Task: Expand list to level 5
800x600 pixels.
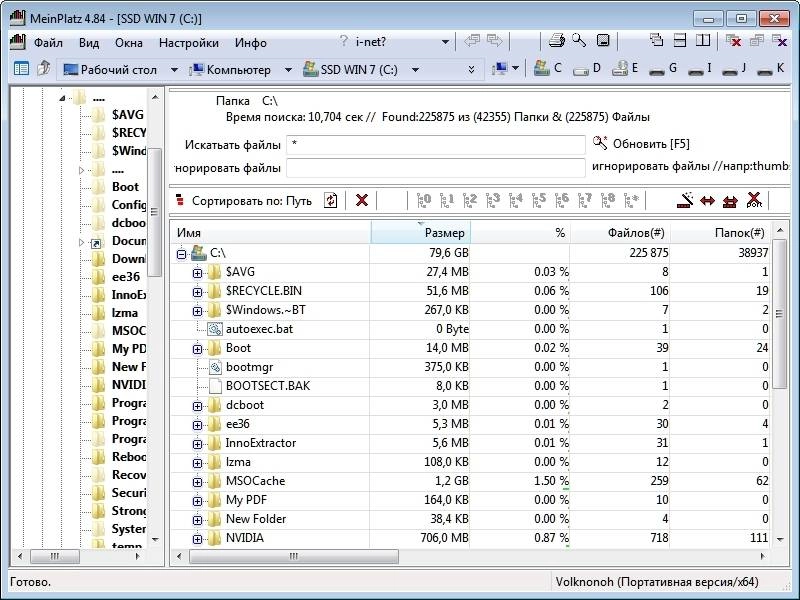Action: coord(538,201)
